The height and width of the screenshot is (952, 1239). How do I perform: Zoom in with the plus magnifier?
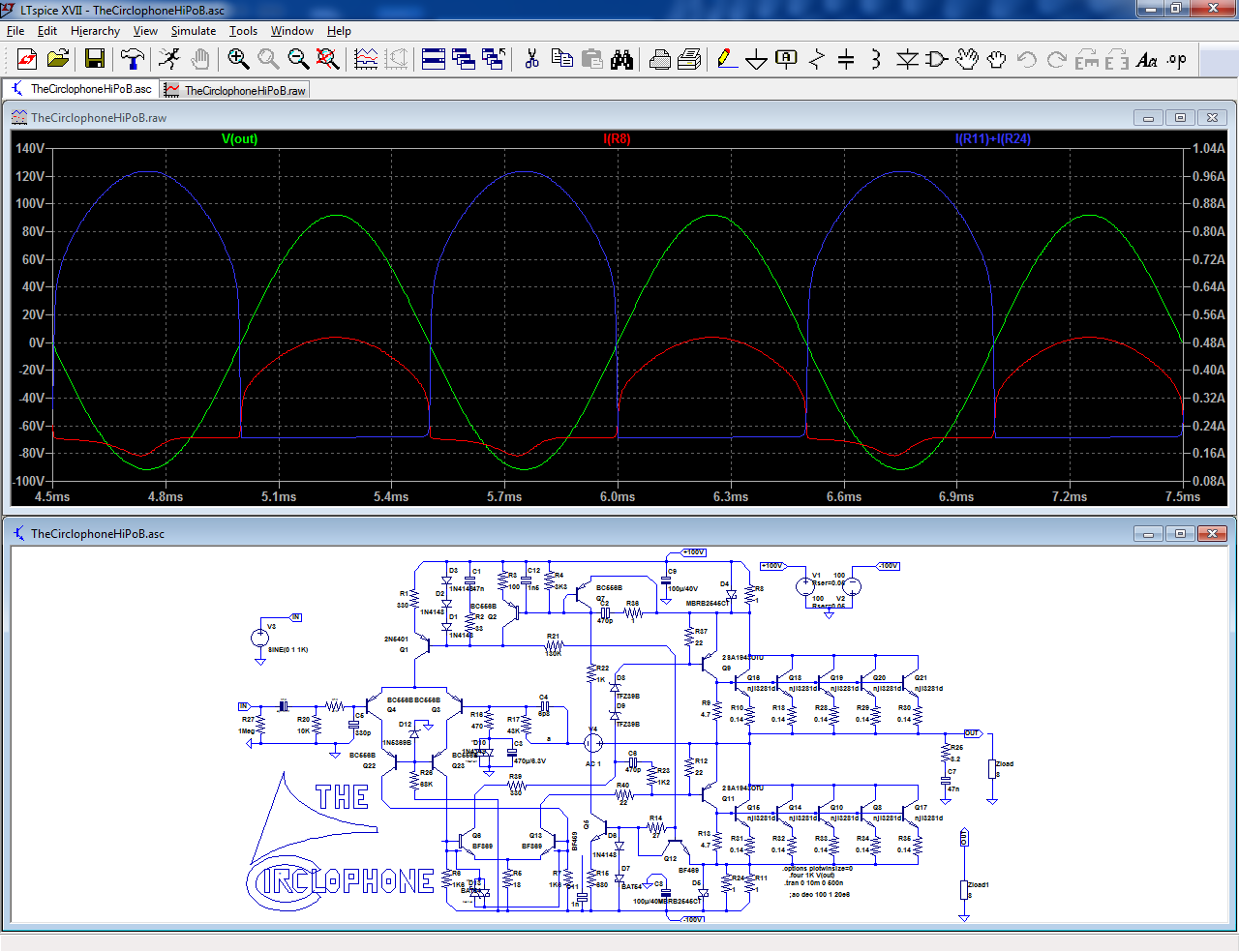point(238,60)
